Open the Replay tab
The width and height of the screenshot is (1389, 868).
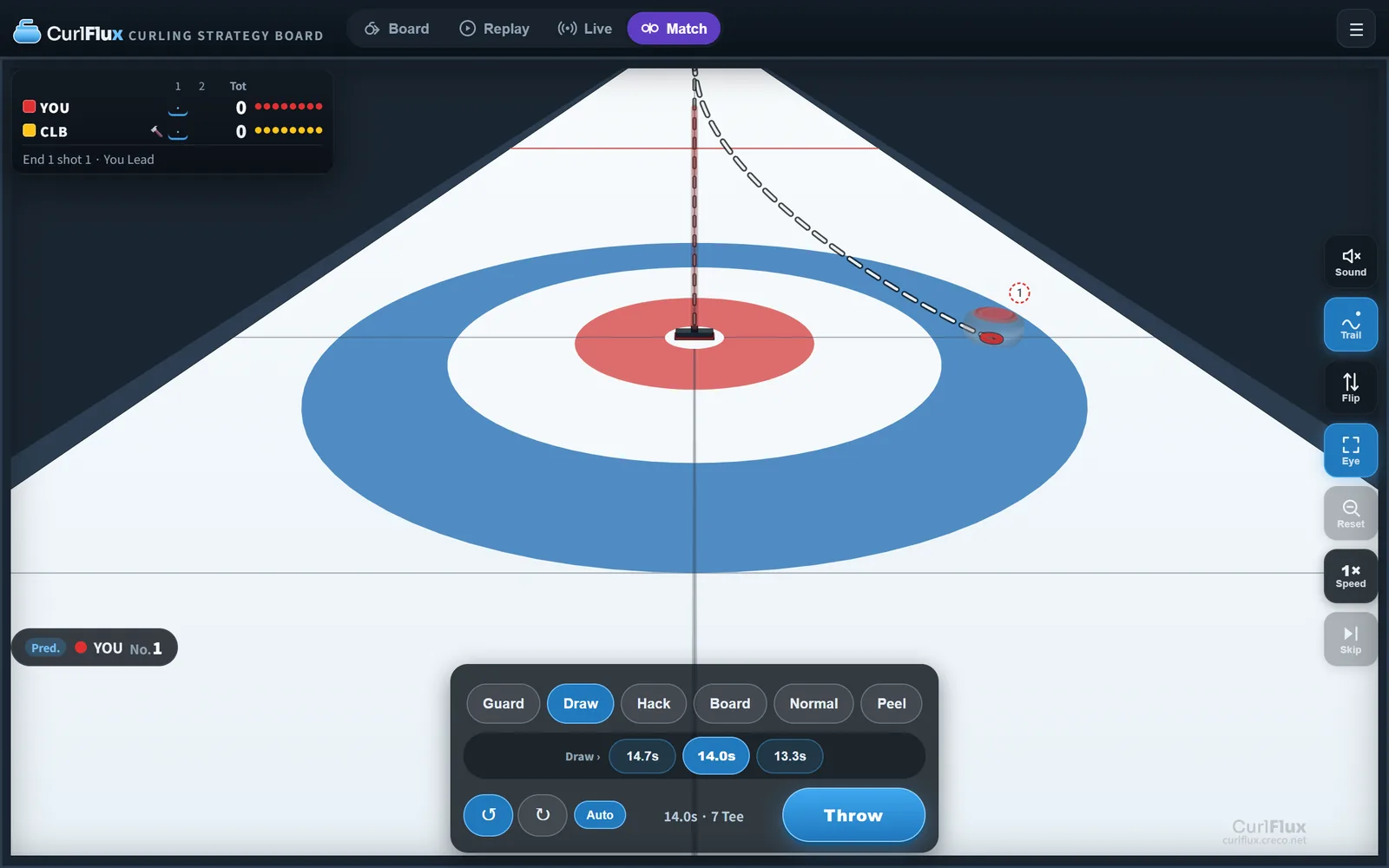(494, 29)
